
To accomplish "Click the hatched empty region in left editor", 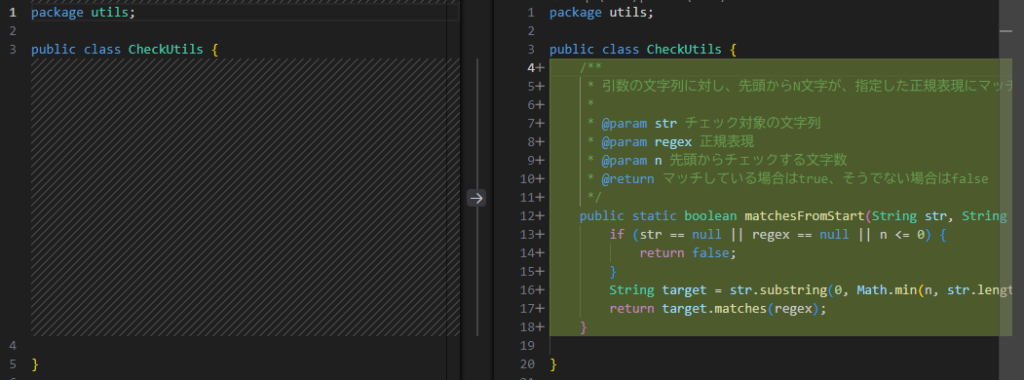I will tap(245, 197).
